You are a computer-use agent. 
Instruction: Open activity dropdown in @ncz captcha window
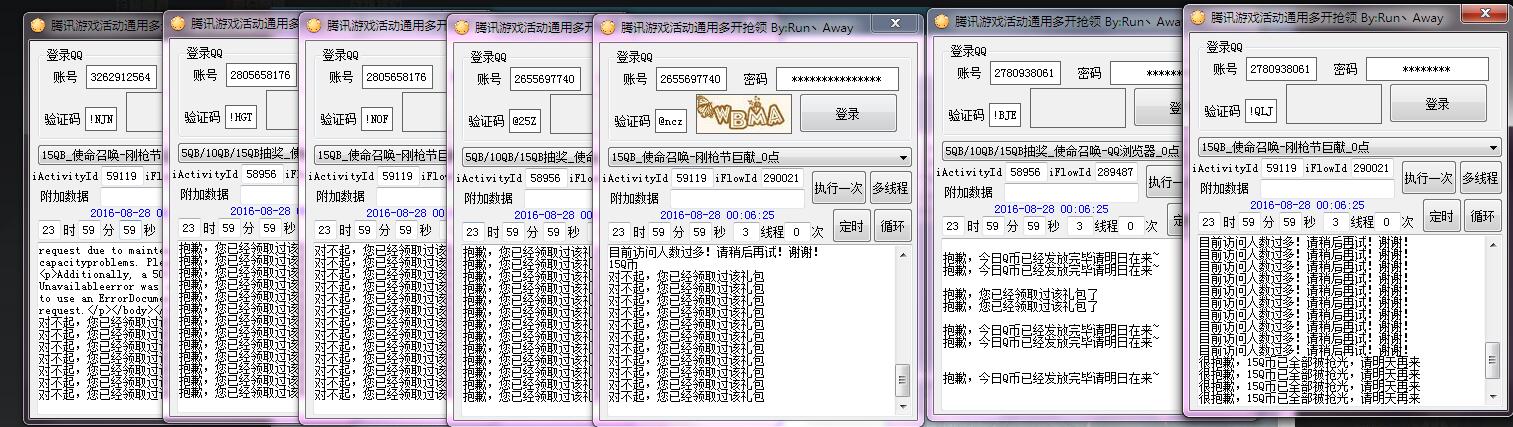pyautogui.click(x=760, y=157)
